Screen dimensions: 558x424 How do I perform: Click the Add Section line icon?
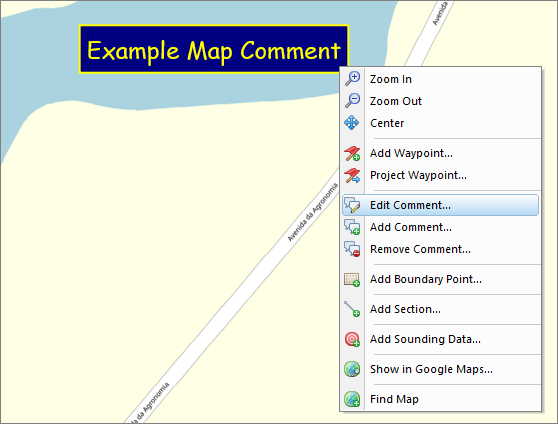point(352,309)
